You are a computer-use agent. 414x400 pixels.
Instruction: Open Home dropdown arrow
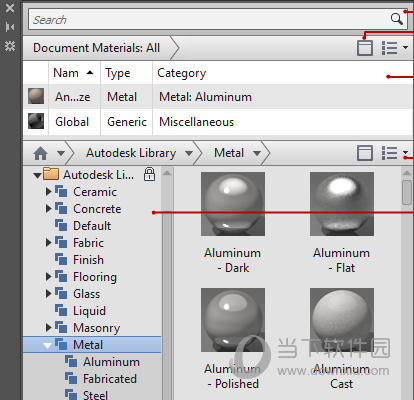[x=61, y=153]
